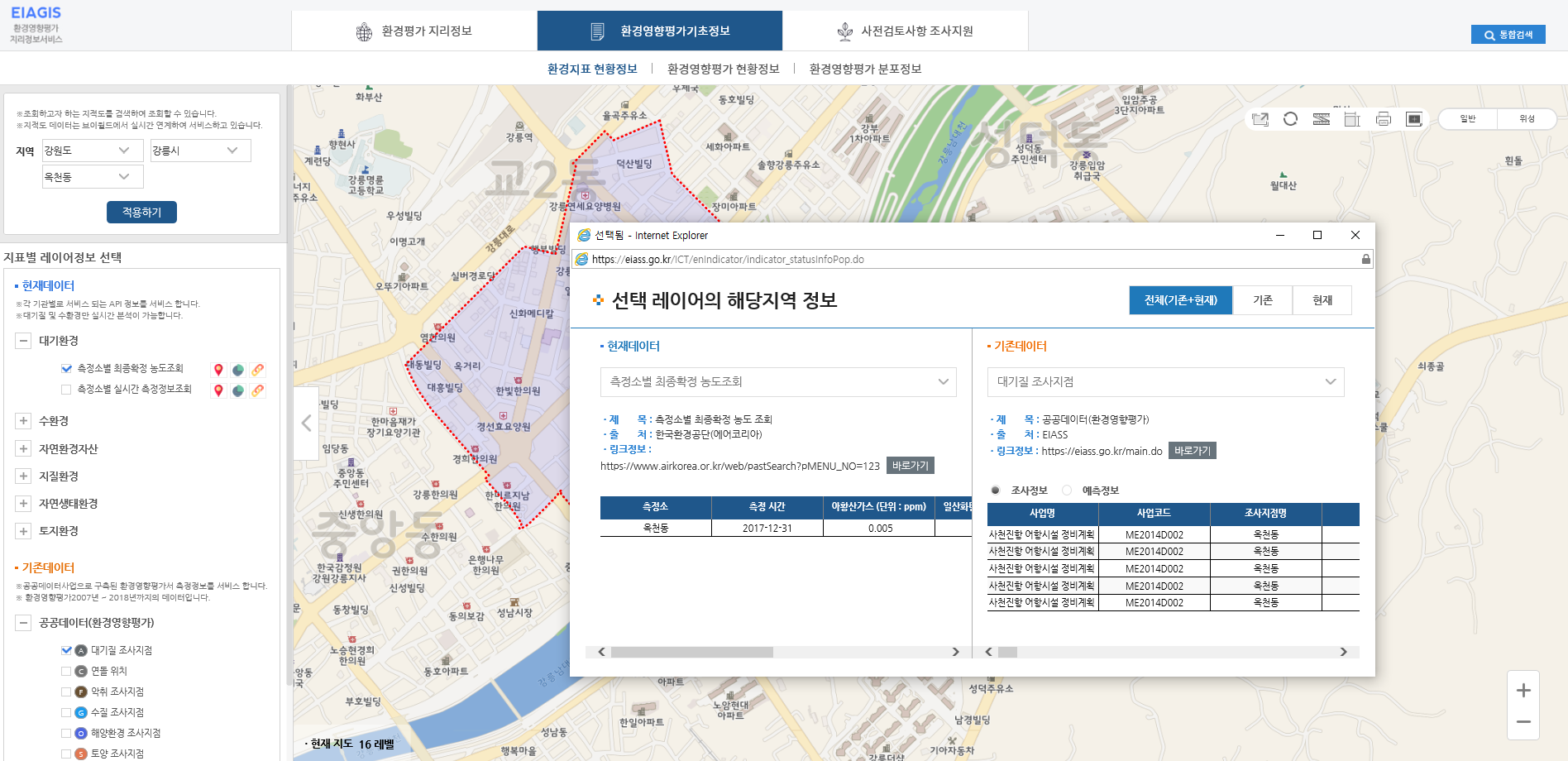1568x761 pixels.
Task: Click the pie chart icon beside 측정소별 실시간 측정정보조회
Action: pos(238,390)
